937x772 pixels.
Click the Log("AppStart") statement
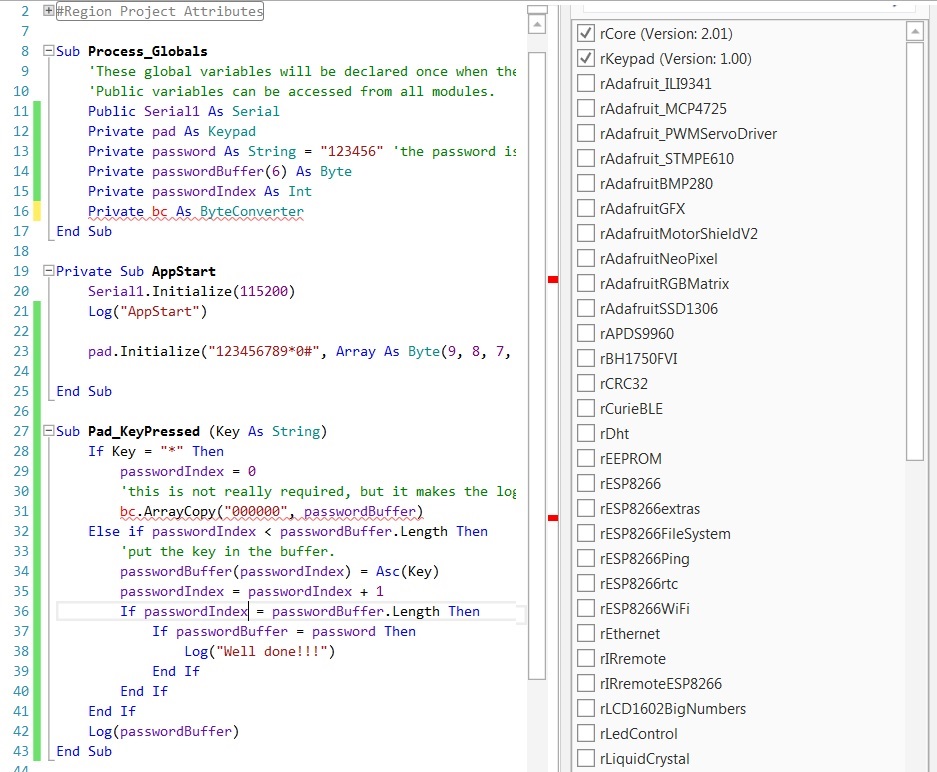click(148, 311)
